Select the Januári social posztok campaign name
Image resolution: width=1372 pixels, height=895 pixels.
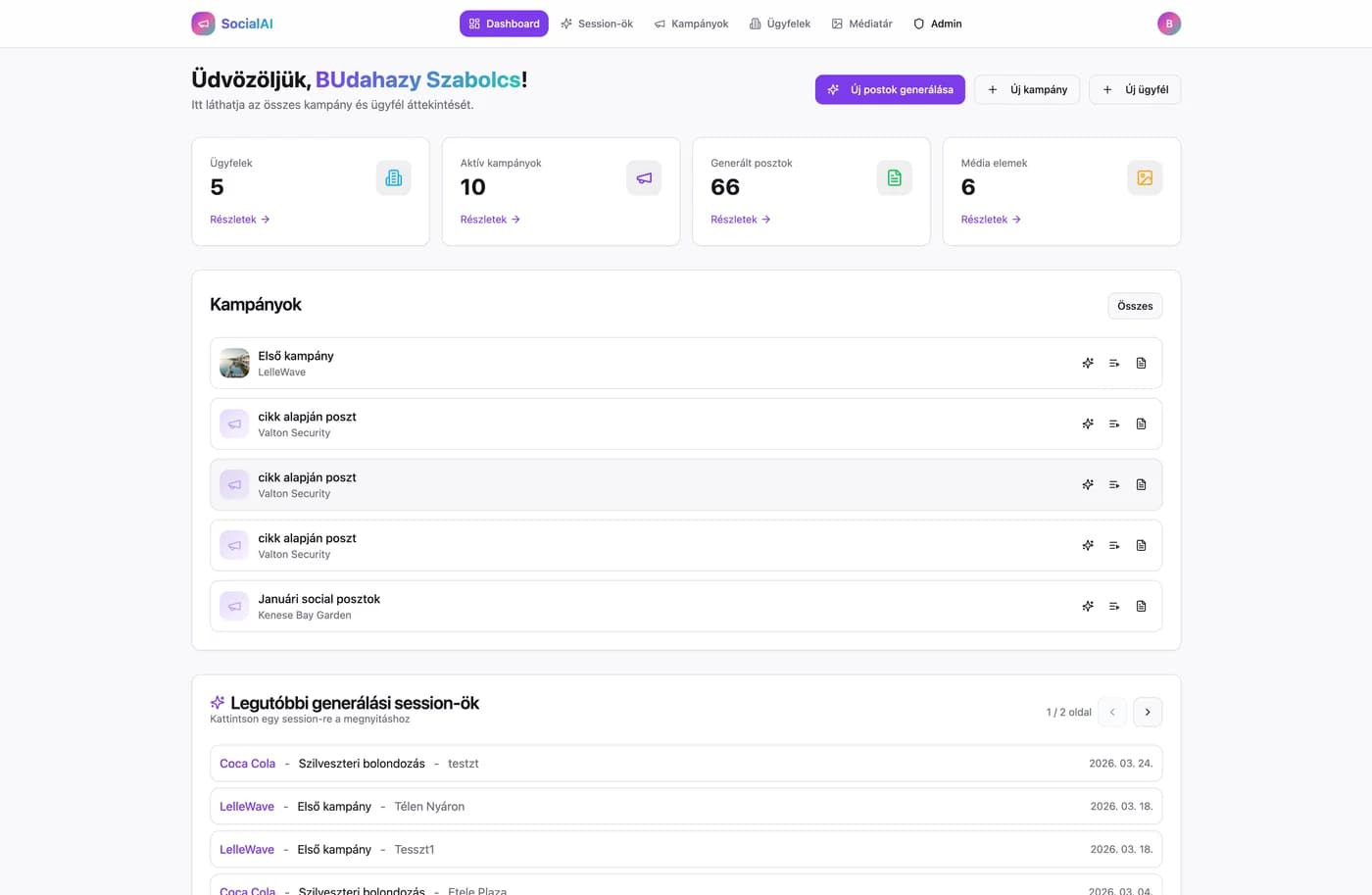[x=318, y=599]
